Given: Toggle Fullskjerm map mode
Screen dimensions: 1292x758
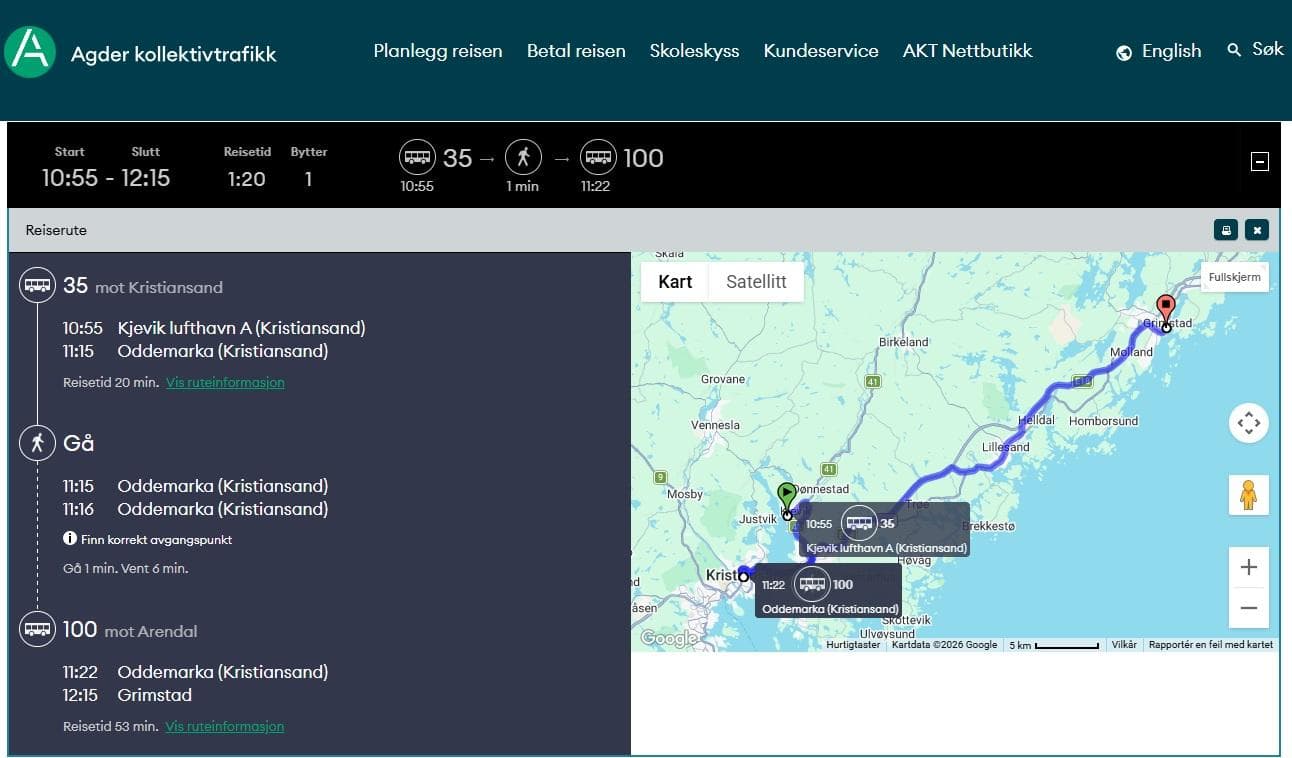Looking at the screenshot, I should pyautogui.click(x=1234, y=277).
